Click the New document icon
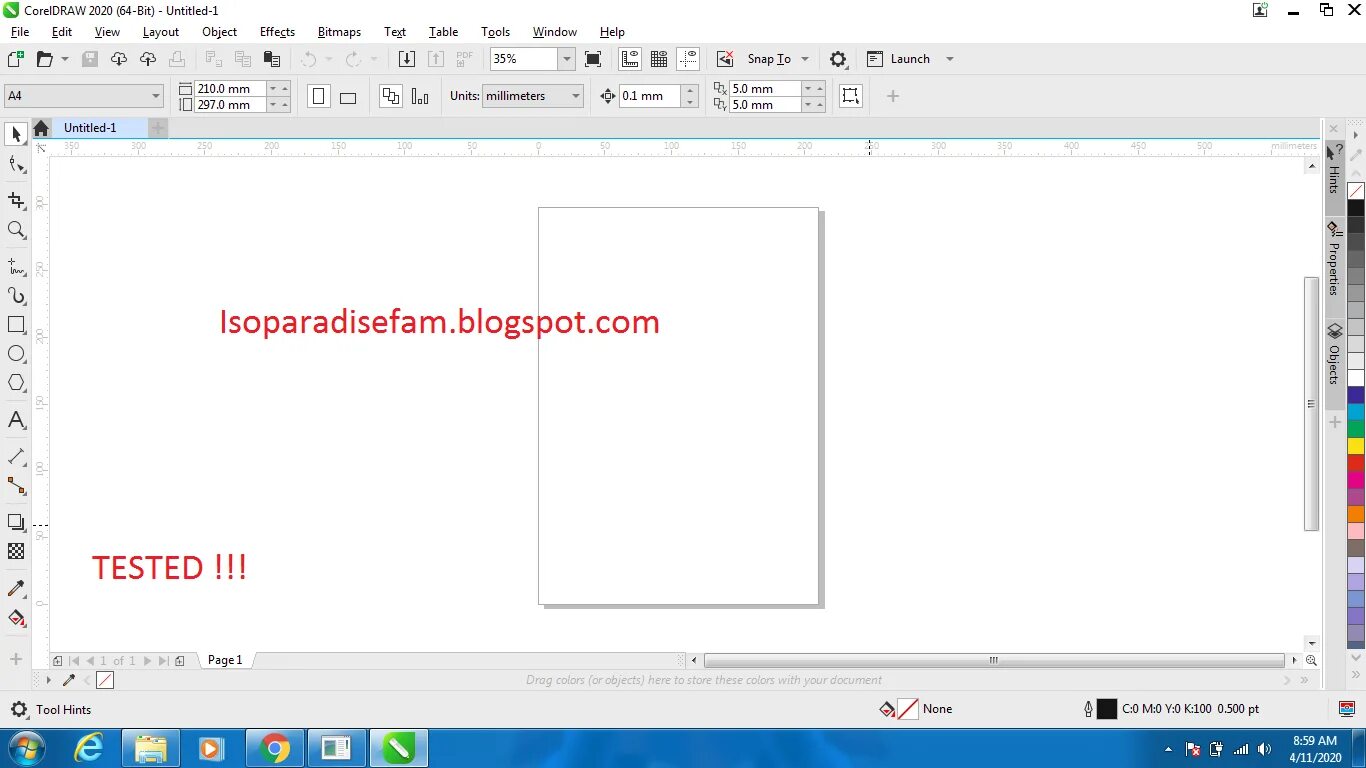Image resolution: width=1366 pixels, height=768 pixels. [x=15, y=59]
